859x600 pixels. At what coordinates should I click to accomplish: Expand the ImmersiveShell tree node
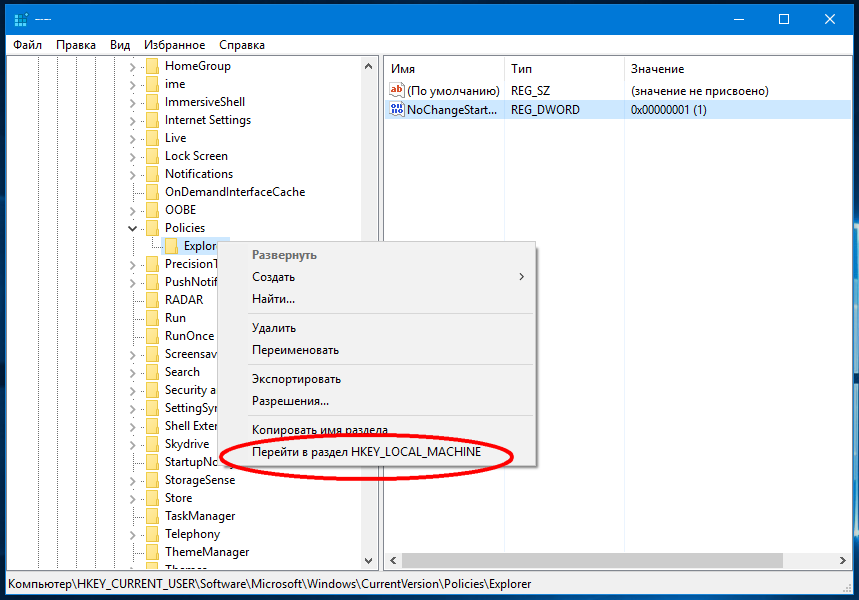tap(132, 102)
